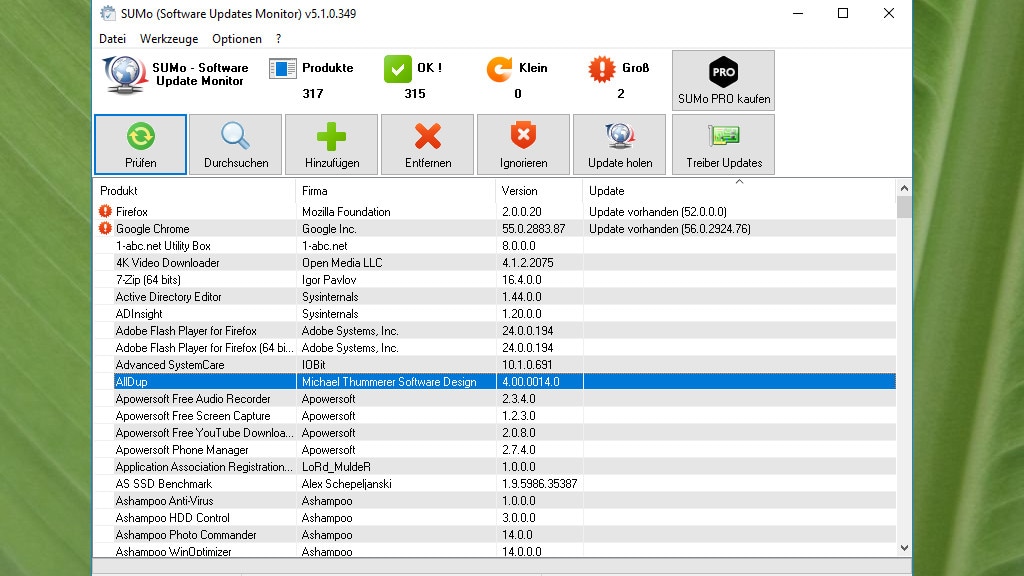
Task: Click the green plus Hinzufügen button
Action: [332, 144]
